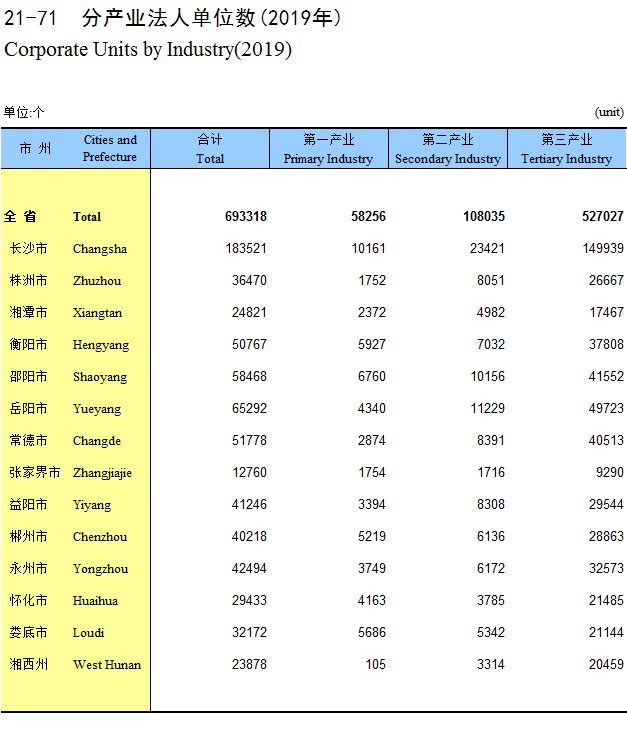Click Yiyang secondary value 8308

tap(491, 505)
